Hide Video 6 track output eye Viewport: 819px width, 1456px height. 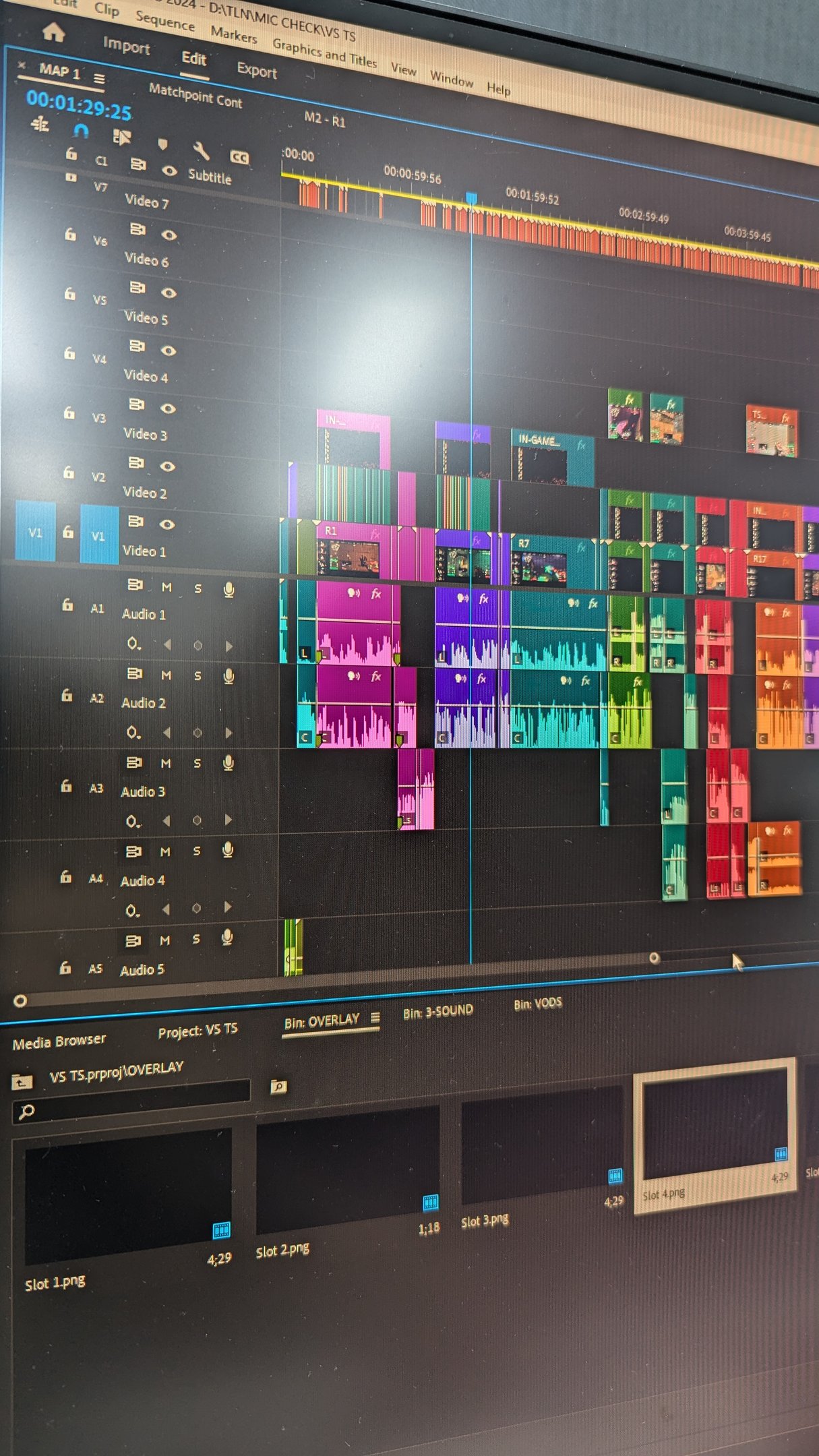point(169,235)
